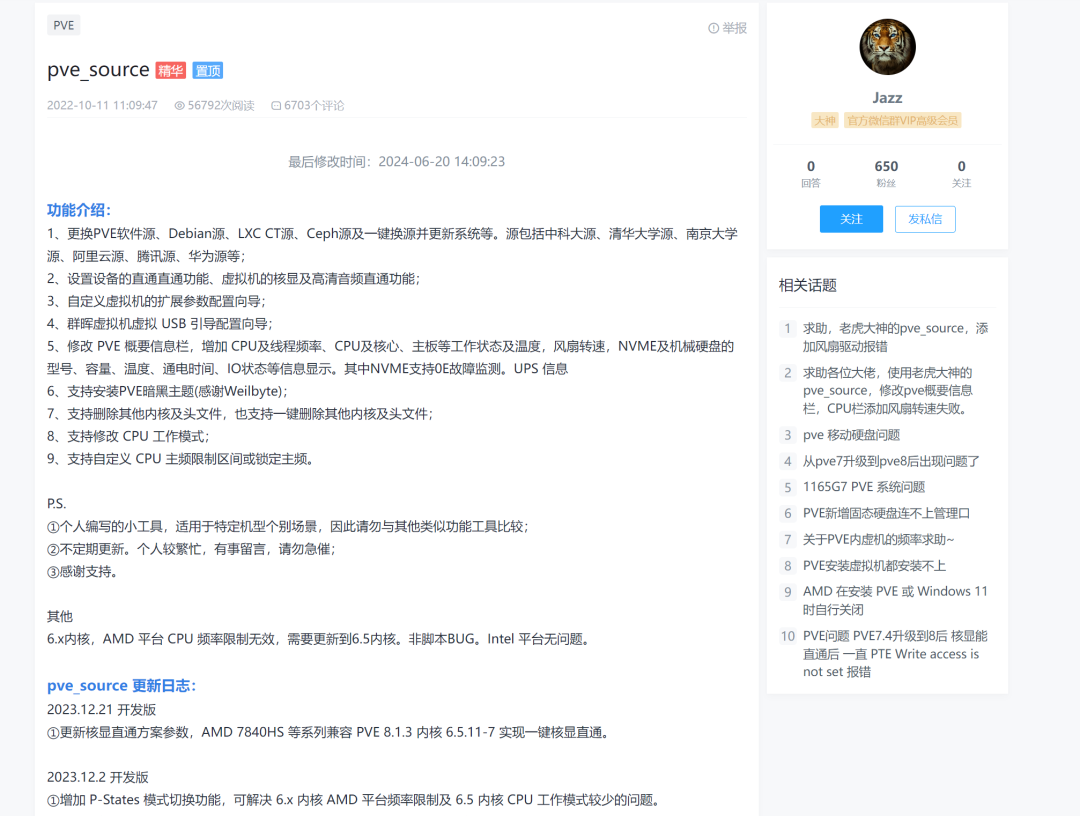1080x816 pixels.
Task: Click the 置顶 badge next to title
Action: pos(207,70)
